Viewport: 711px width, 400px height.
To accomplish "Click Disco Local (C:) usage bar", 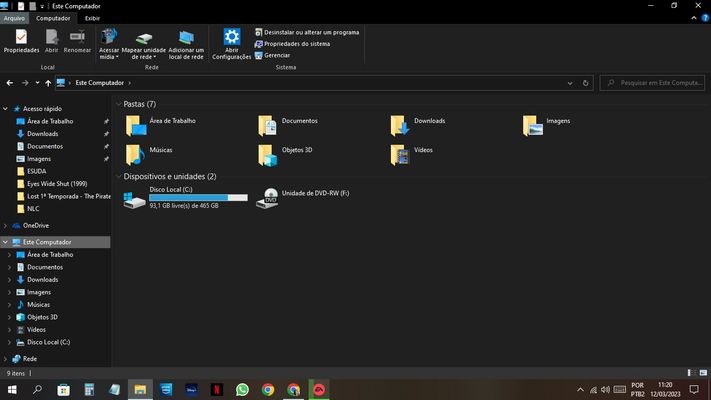I will 199,198.
